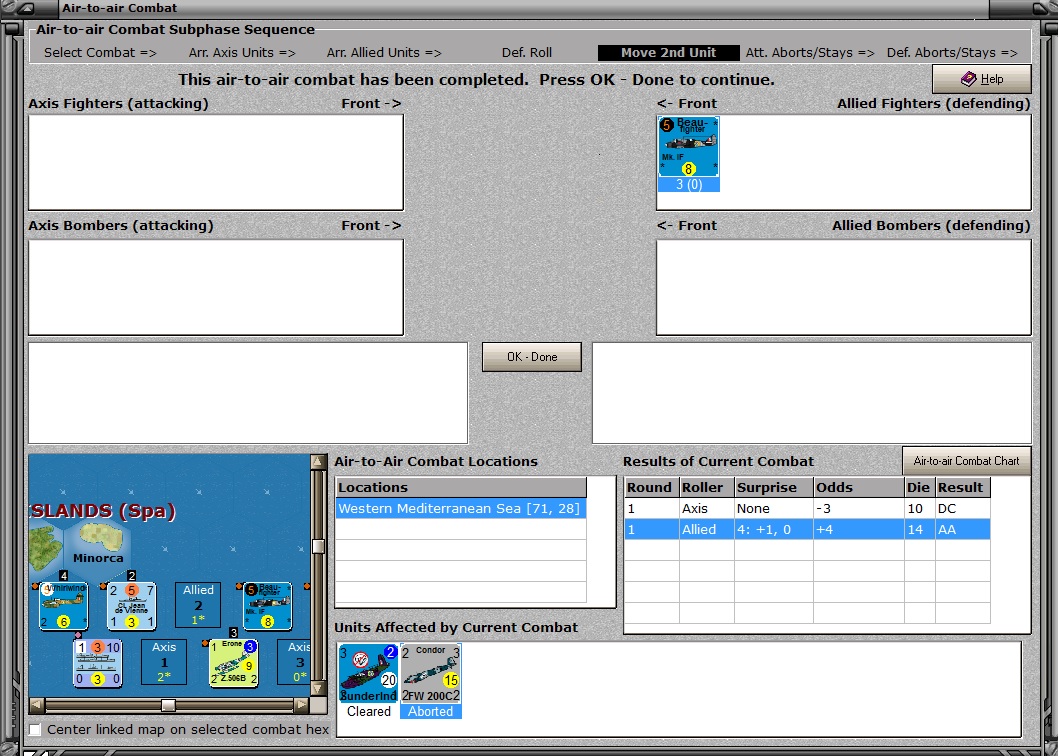The height and width of the screenshot is (756, 1058).
Task: Click the Select Combat subphase step
Action: click(x=100, y=53)
